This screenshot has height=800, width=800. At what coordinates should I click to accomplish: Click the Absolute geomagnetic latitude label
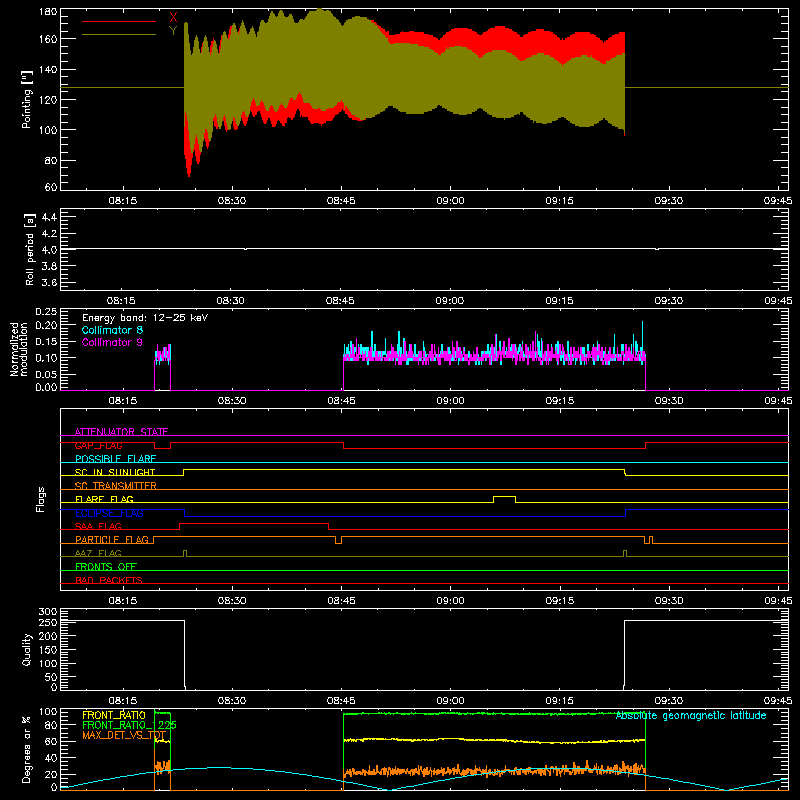pyautogui.click(x=691, y=716)
